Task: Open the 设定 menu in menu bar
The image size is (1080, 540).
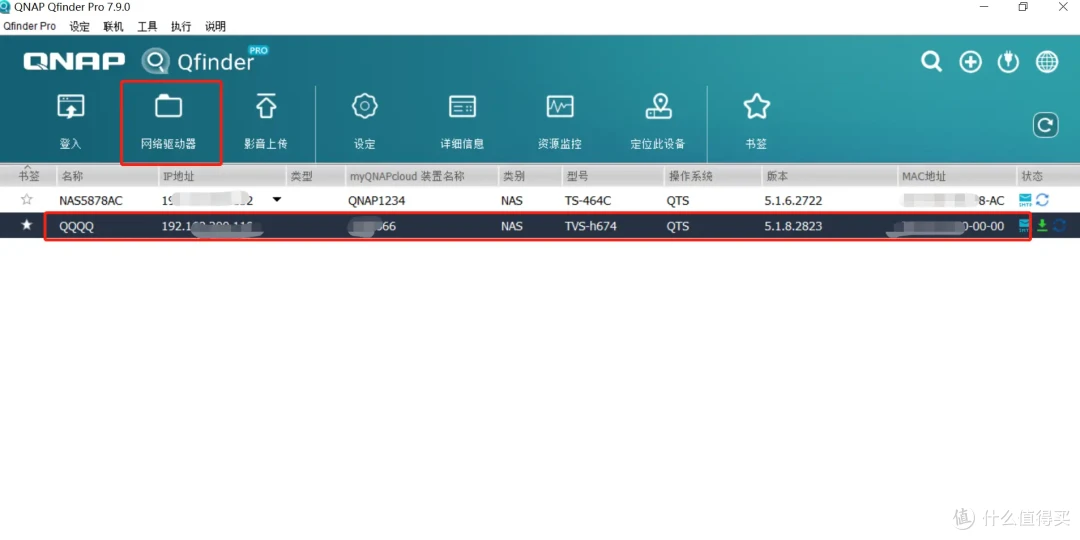Action: [80, 26]
